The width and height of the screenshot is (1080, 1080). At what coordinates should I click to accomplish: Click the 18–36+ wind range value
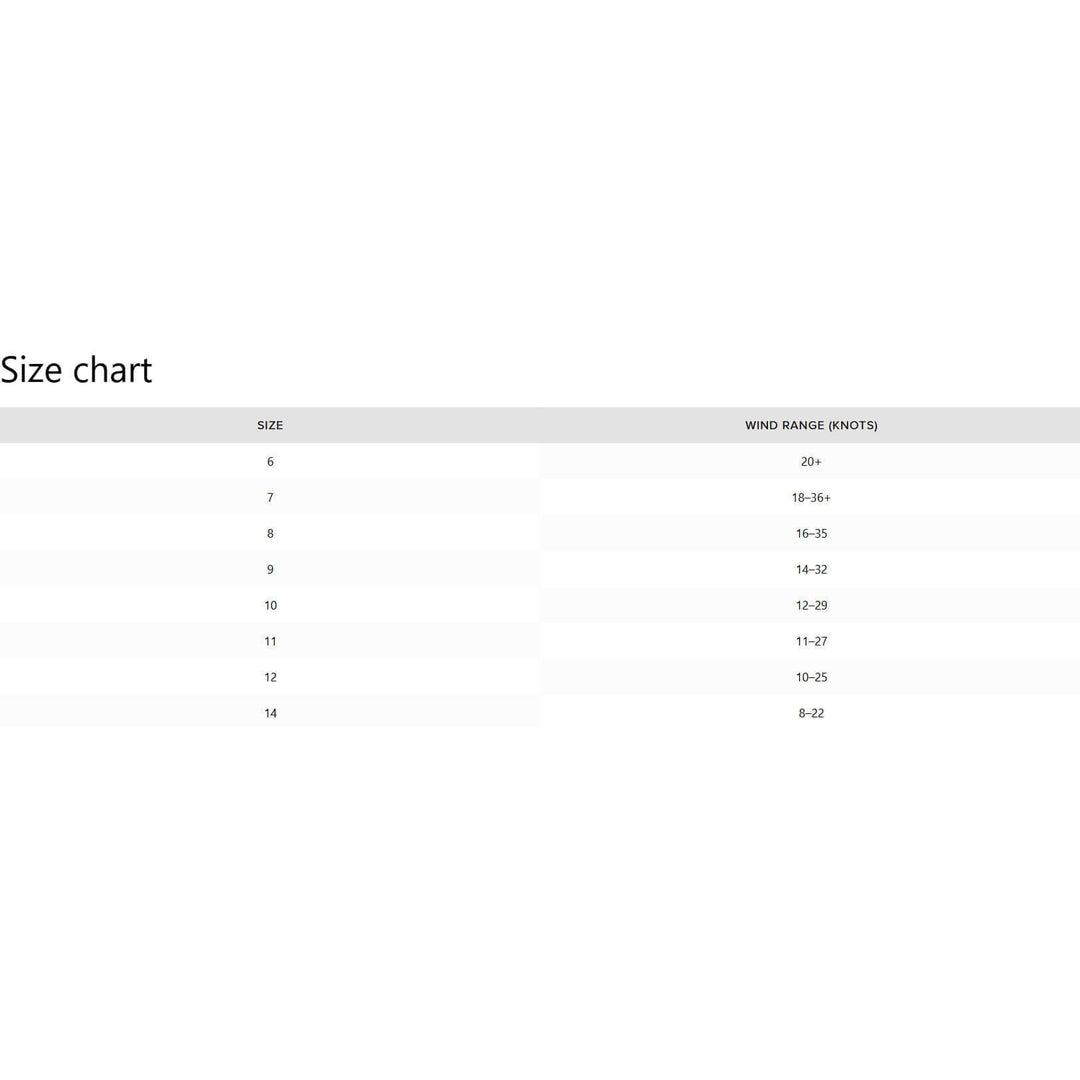point(811,498)
